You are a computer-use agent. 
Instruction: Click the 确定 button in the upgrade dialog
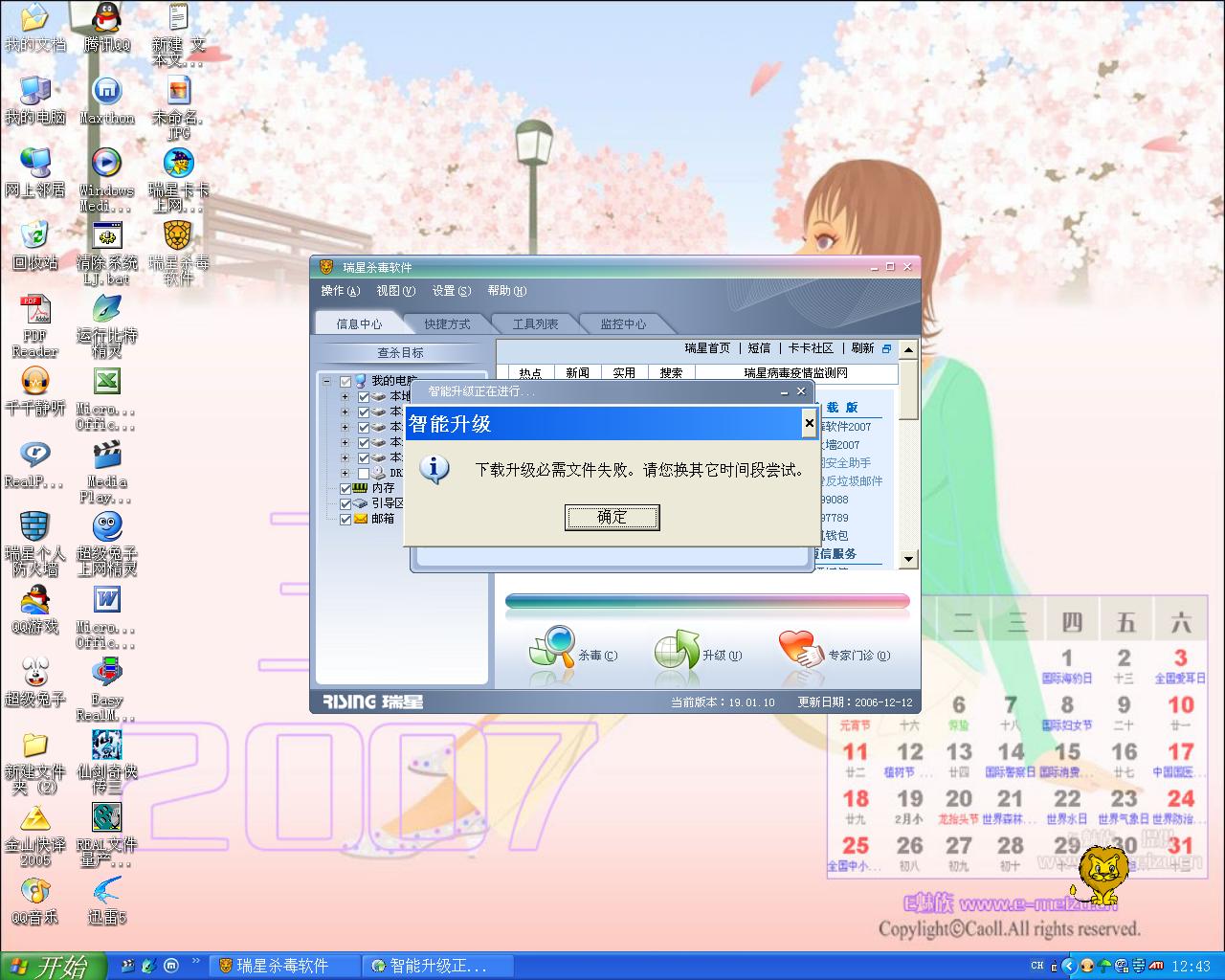pyautogui.click(x=612, y=518)
